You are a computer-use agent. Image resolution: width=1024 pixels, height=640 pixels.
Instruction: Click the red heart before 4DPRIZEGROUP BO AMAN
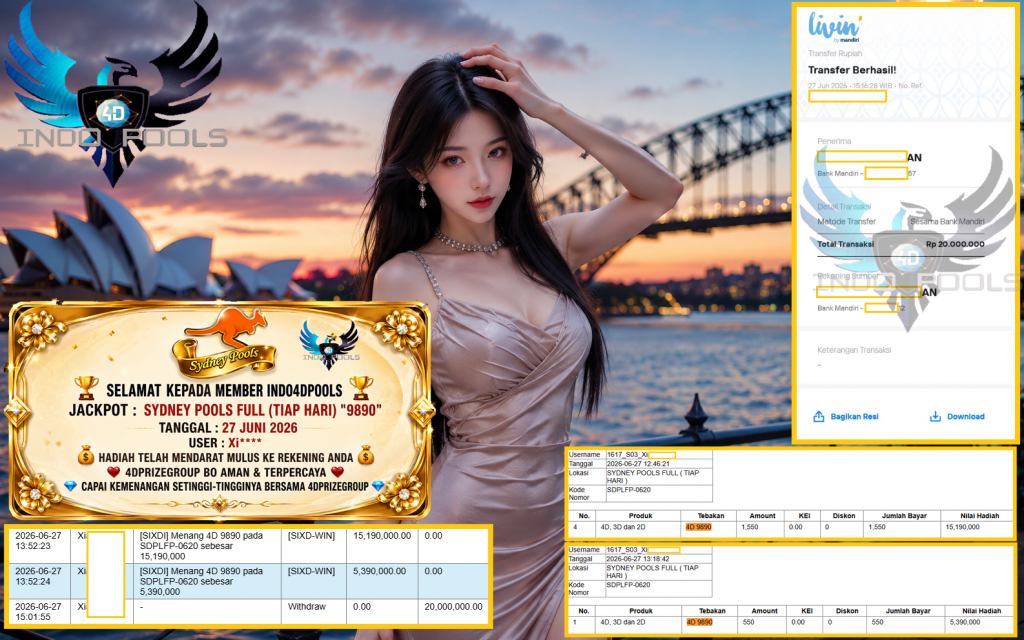pyautogui.click(x=114, y=472)
